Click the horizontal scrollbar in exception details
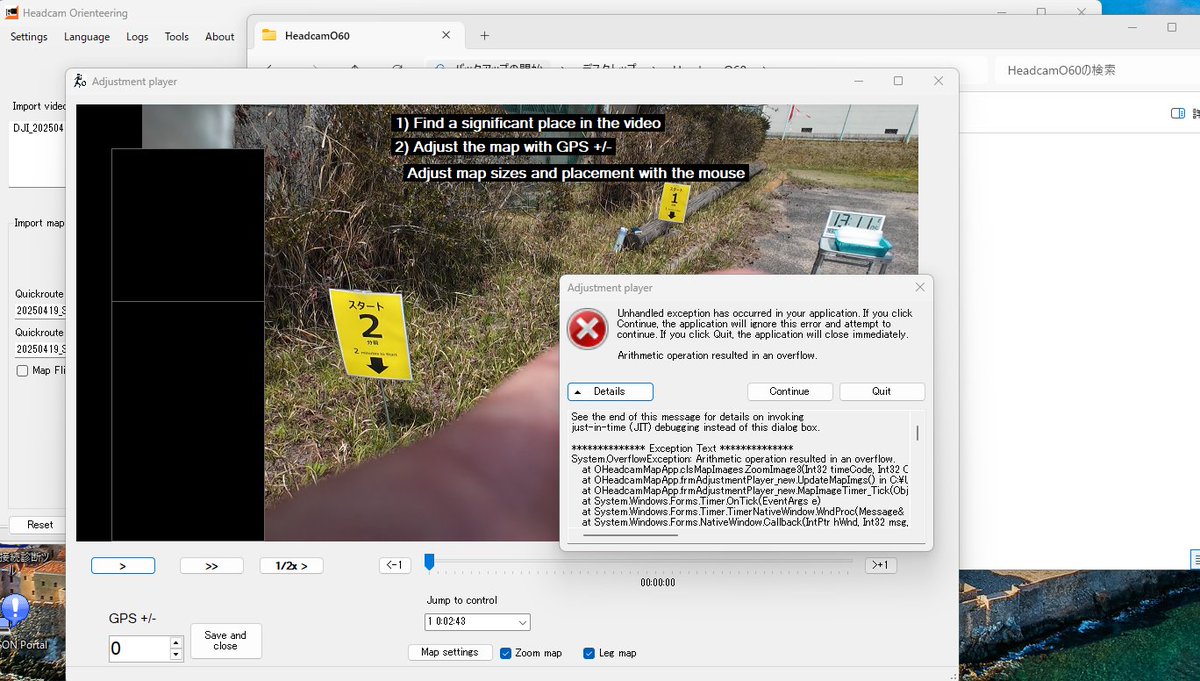This screenshot has height=681, width=1200. (629, 535)
